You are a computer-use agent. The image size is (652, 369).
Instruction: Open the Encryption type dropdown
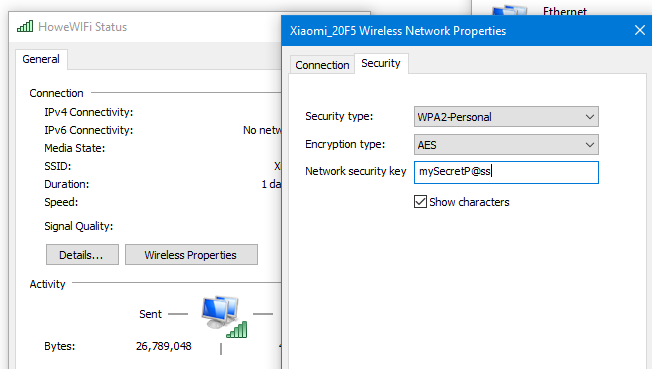click(506, 145)
